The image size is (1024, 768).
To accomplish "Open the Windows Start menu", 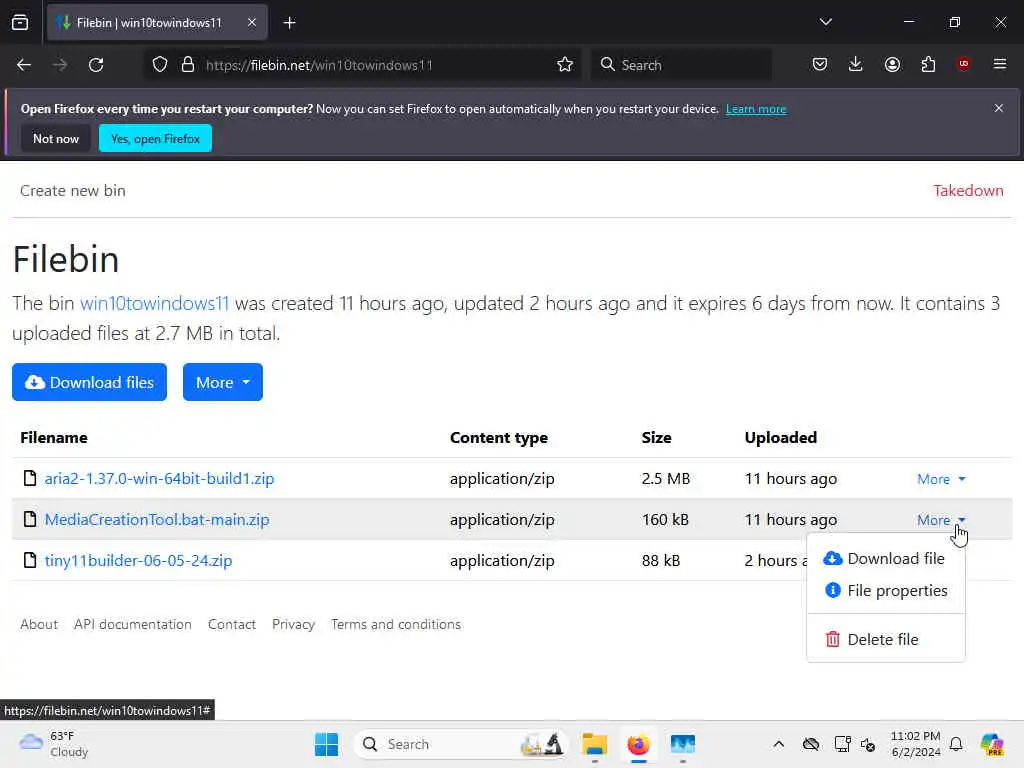I will pyautogui.click(x=327, y=744).
